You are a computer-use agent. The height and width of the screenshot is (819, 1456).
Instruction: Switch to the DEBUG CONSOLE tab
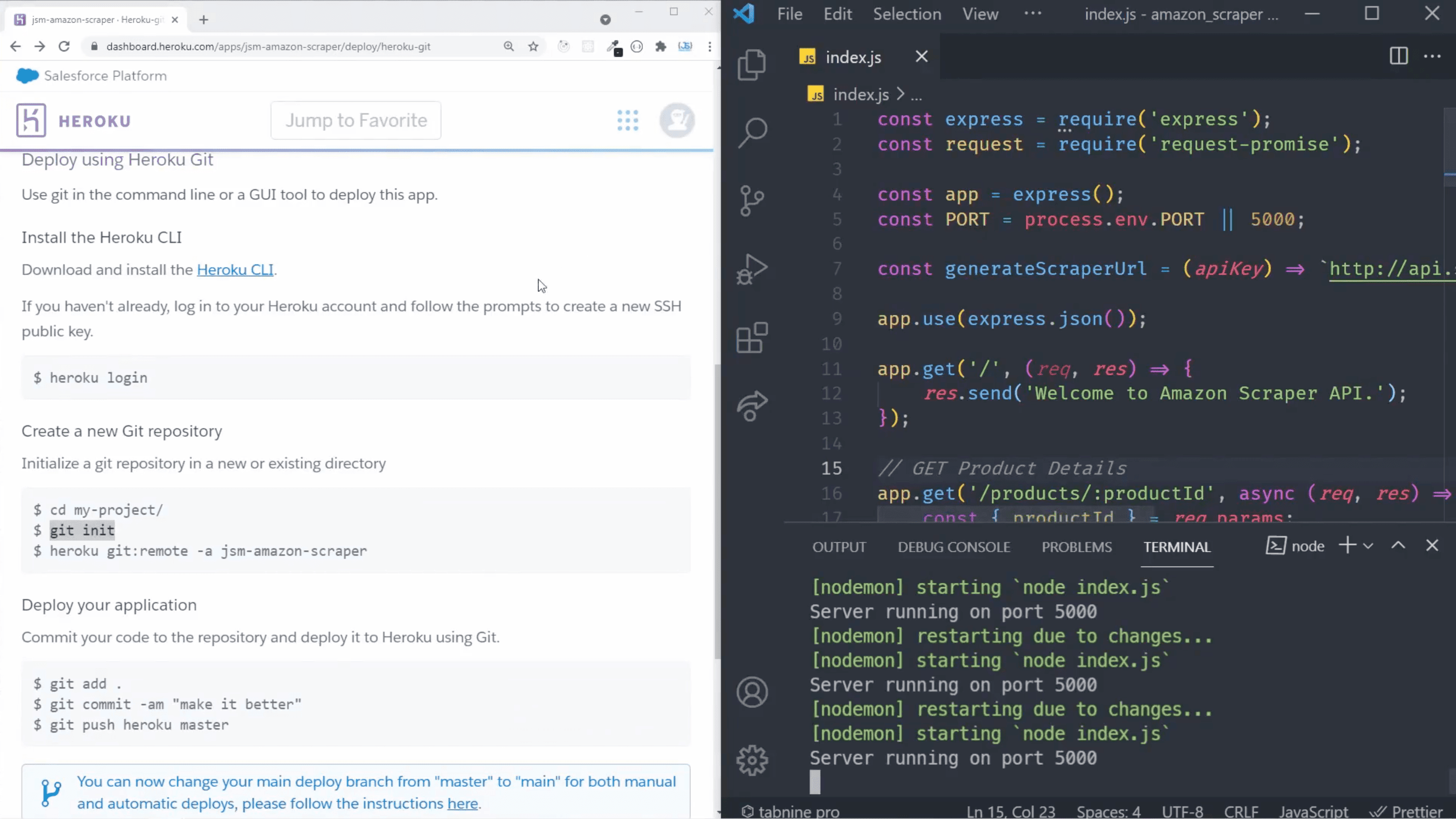pos(954,547)
